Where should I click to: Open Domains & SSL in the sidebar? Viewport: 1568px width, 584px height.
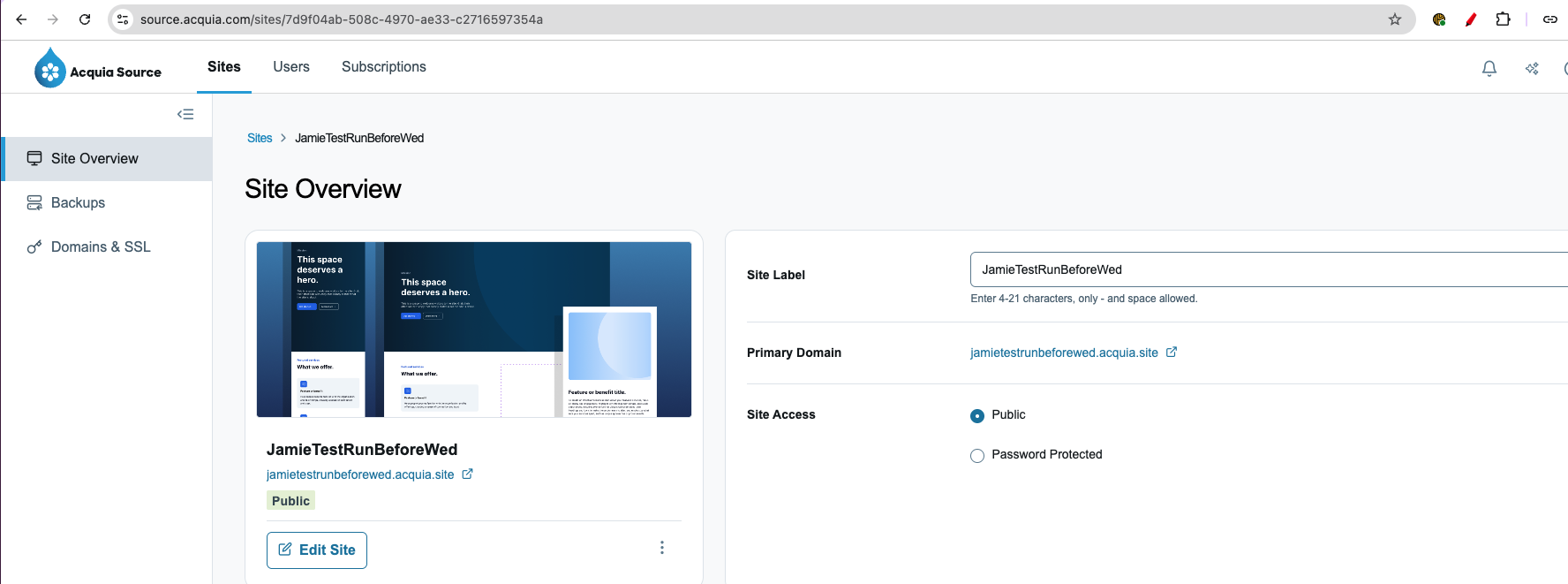(106, 247)
